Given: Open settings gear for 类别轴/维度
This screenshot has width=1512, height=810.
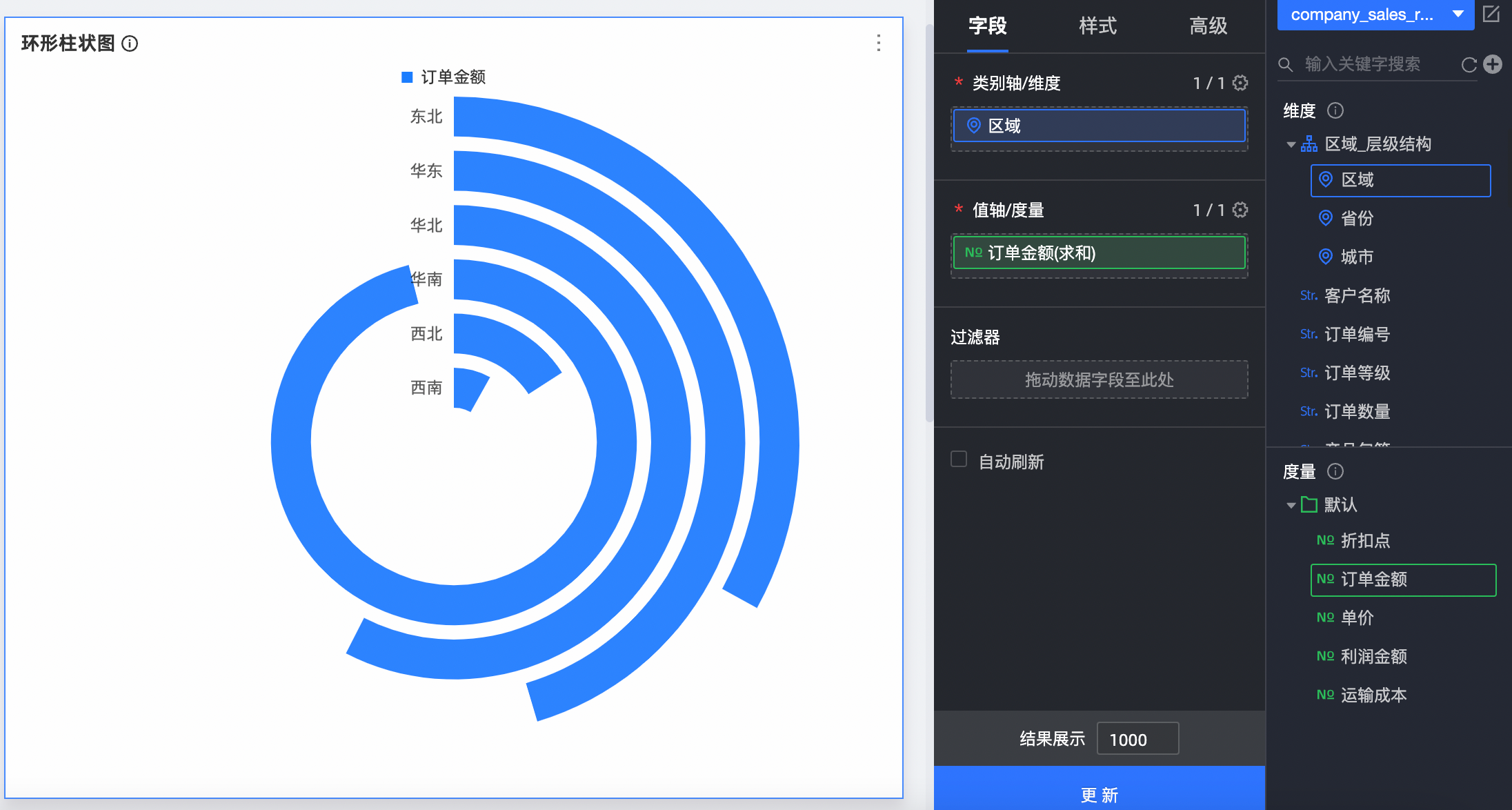Looking at the screenshot, I should point(1240,83).
